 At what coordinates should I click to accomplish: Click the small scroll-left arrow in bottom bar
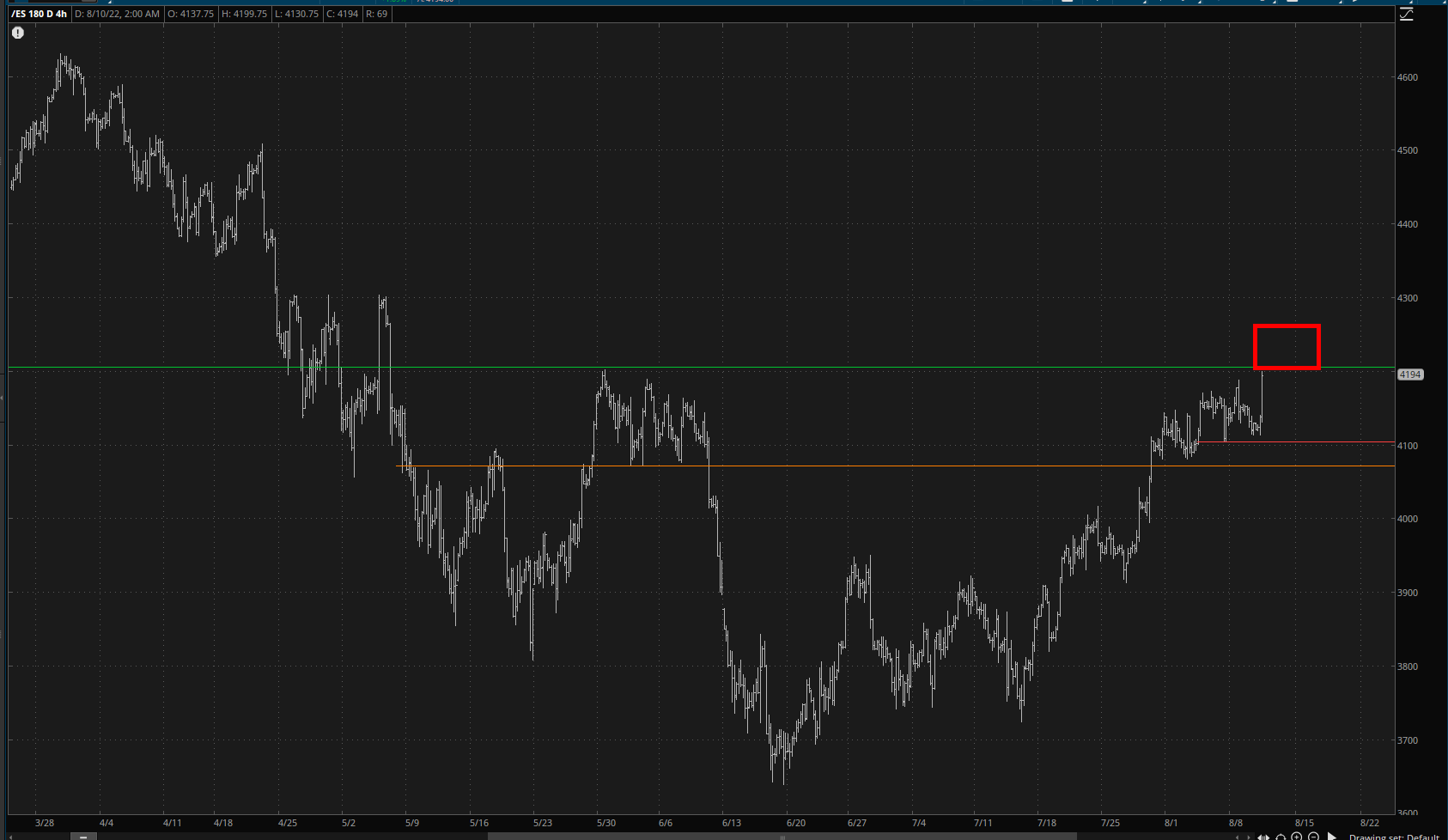1237,837
